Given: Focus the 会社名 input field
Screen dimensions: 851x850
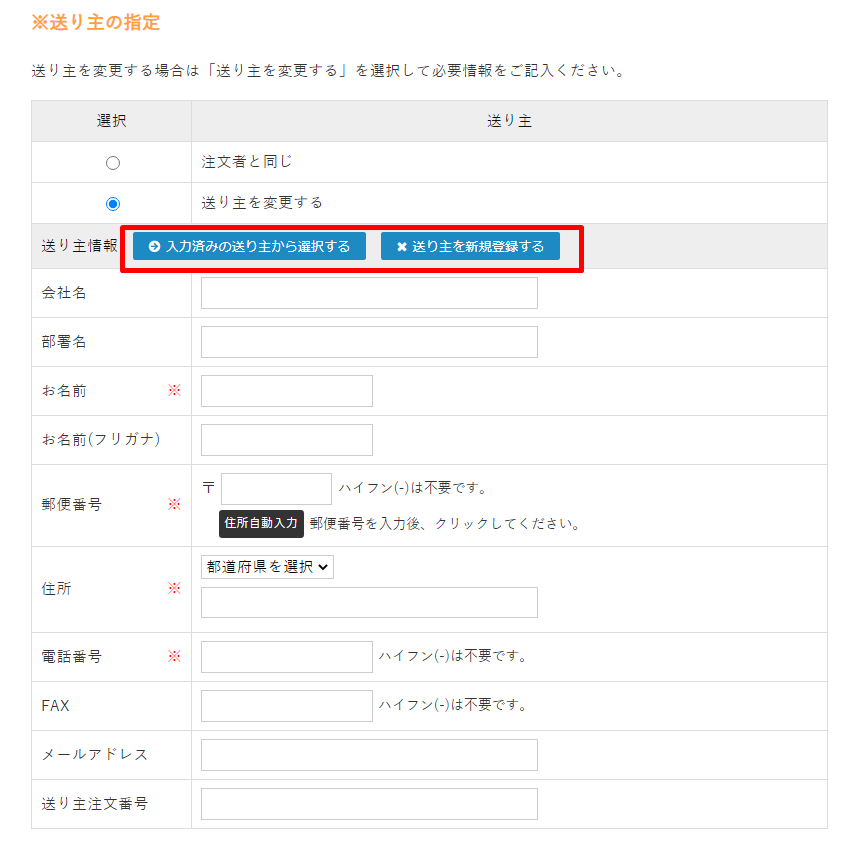Looking at the screenshot, I should tap(369, 293).
